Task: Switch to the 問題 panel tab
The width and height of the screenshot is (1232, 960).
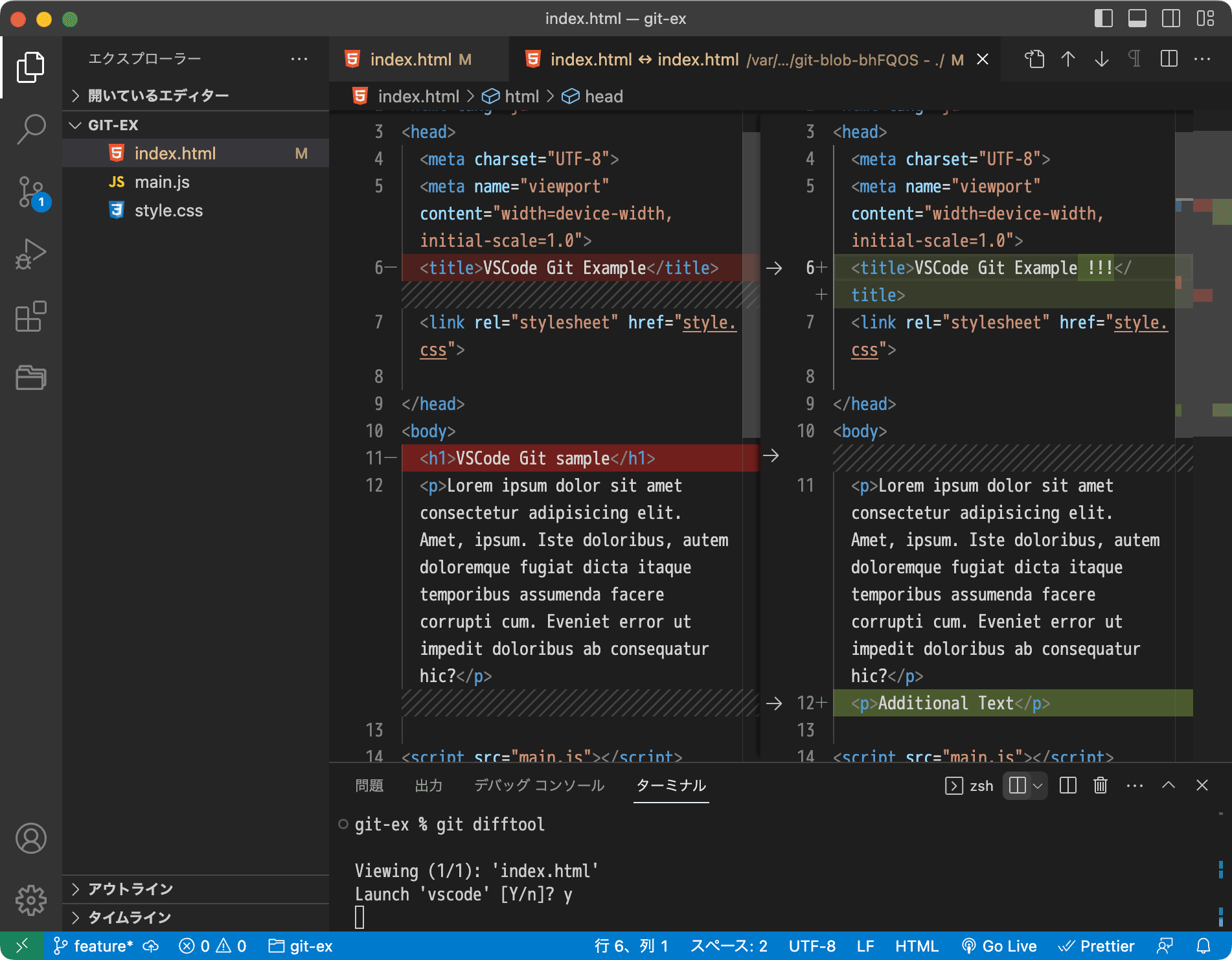Action: (x=369, y=786)
